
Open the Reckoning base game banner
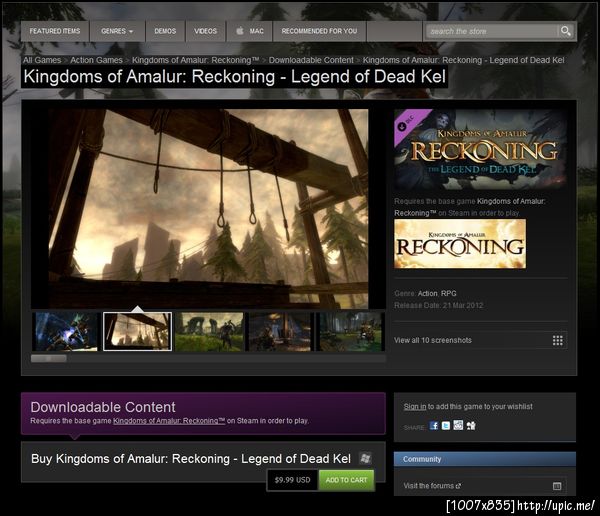(460, 243)
